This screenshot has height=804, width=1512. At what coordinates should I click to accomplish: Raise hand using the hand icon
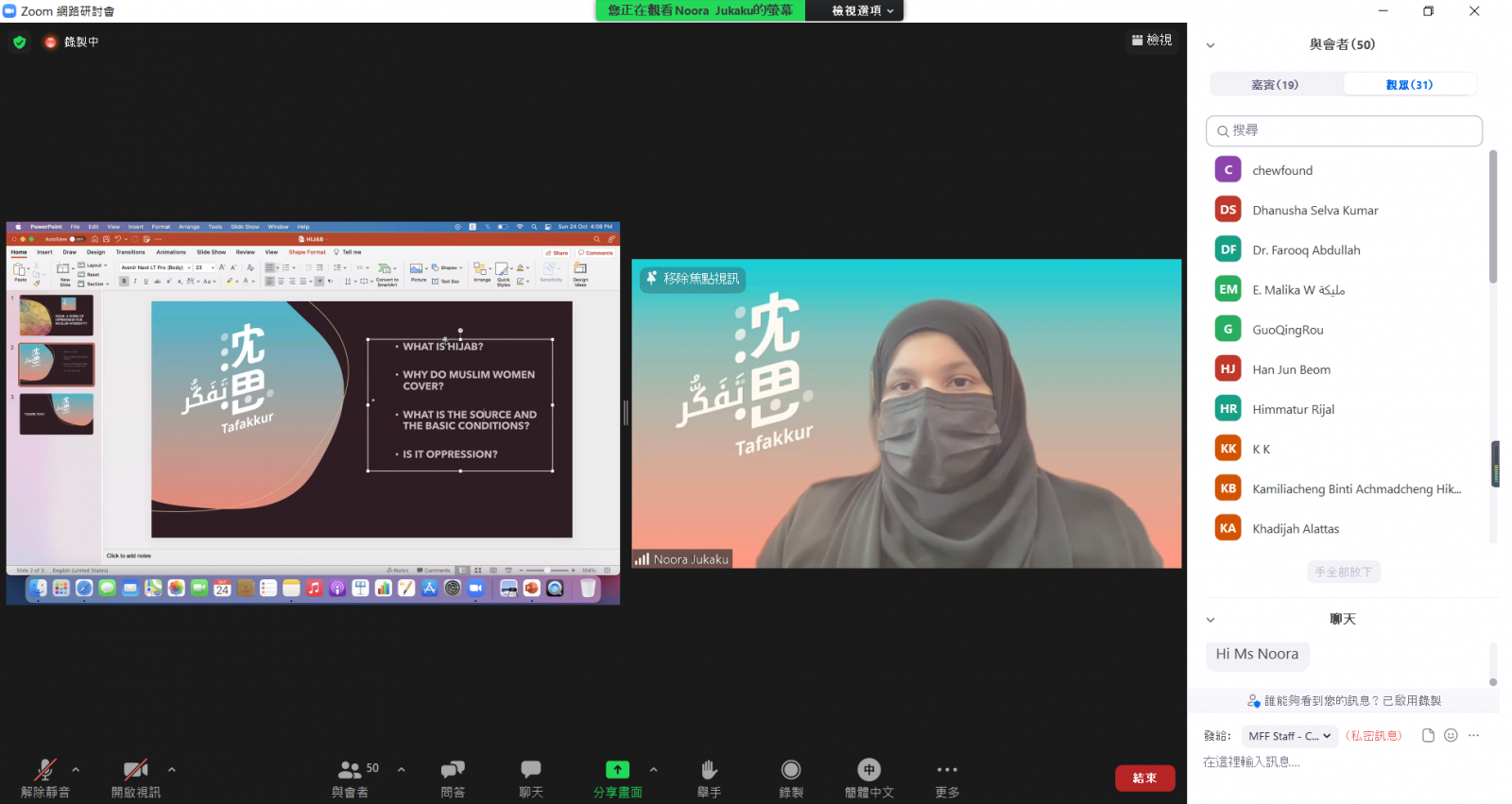click(x=709, y=770)
